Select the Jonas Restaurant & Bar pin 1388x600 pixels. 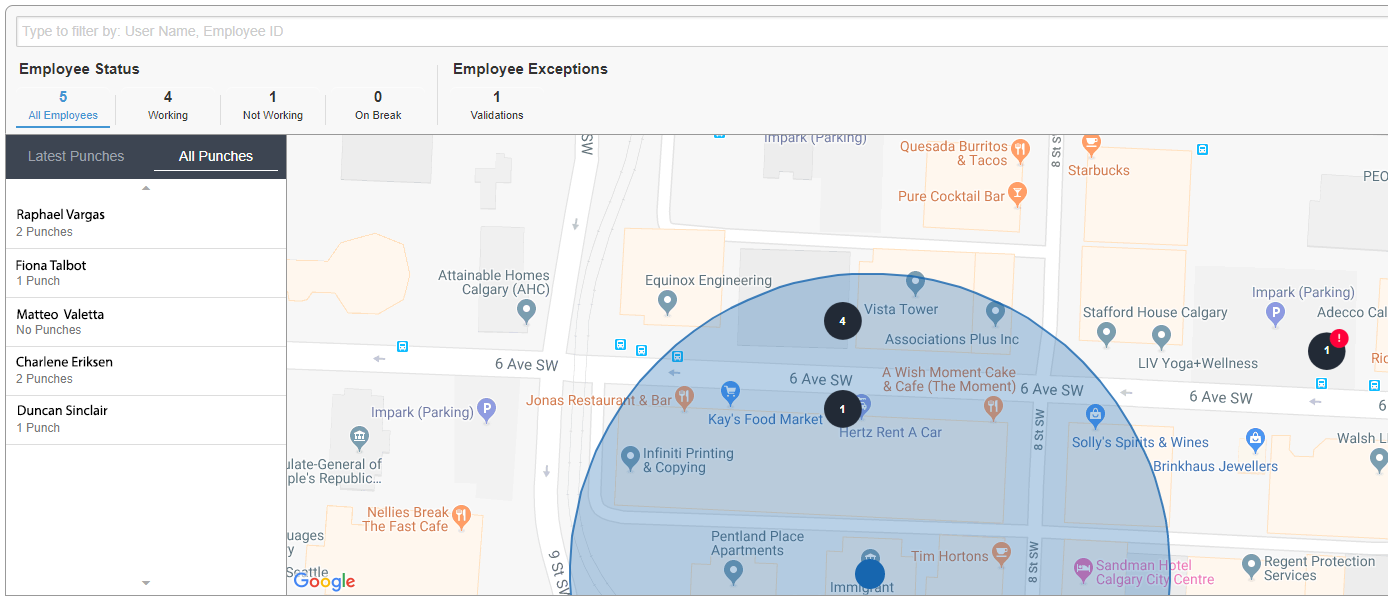click(x=684, y=397)
